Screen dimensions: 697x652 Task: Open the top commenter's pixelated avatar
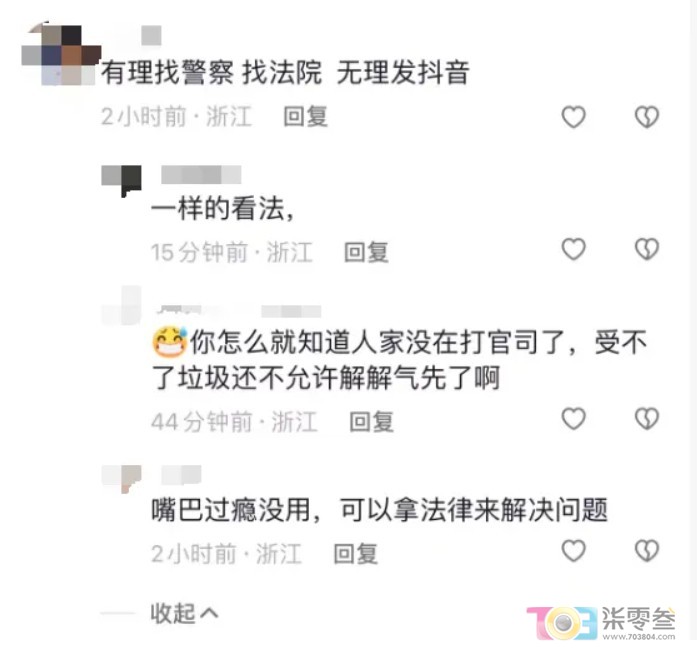coord(61,54)
